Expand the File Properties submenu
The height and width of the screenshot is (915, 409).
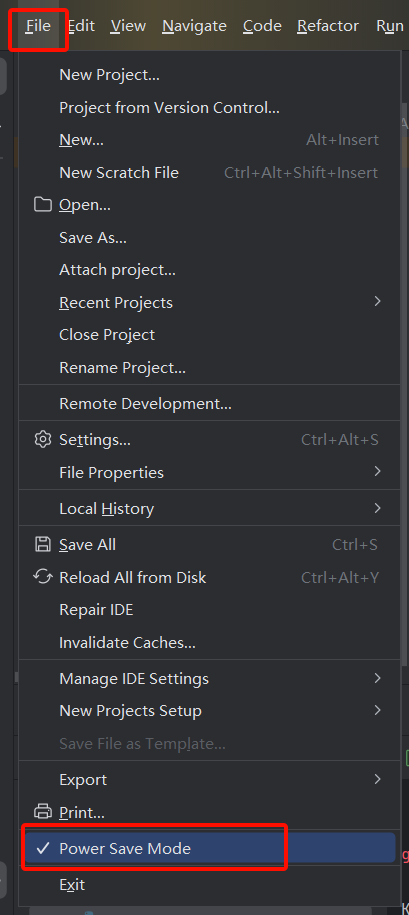377,471
